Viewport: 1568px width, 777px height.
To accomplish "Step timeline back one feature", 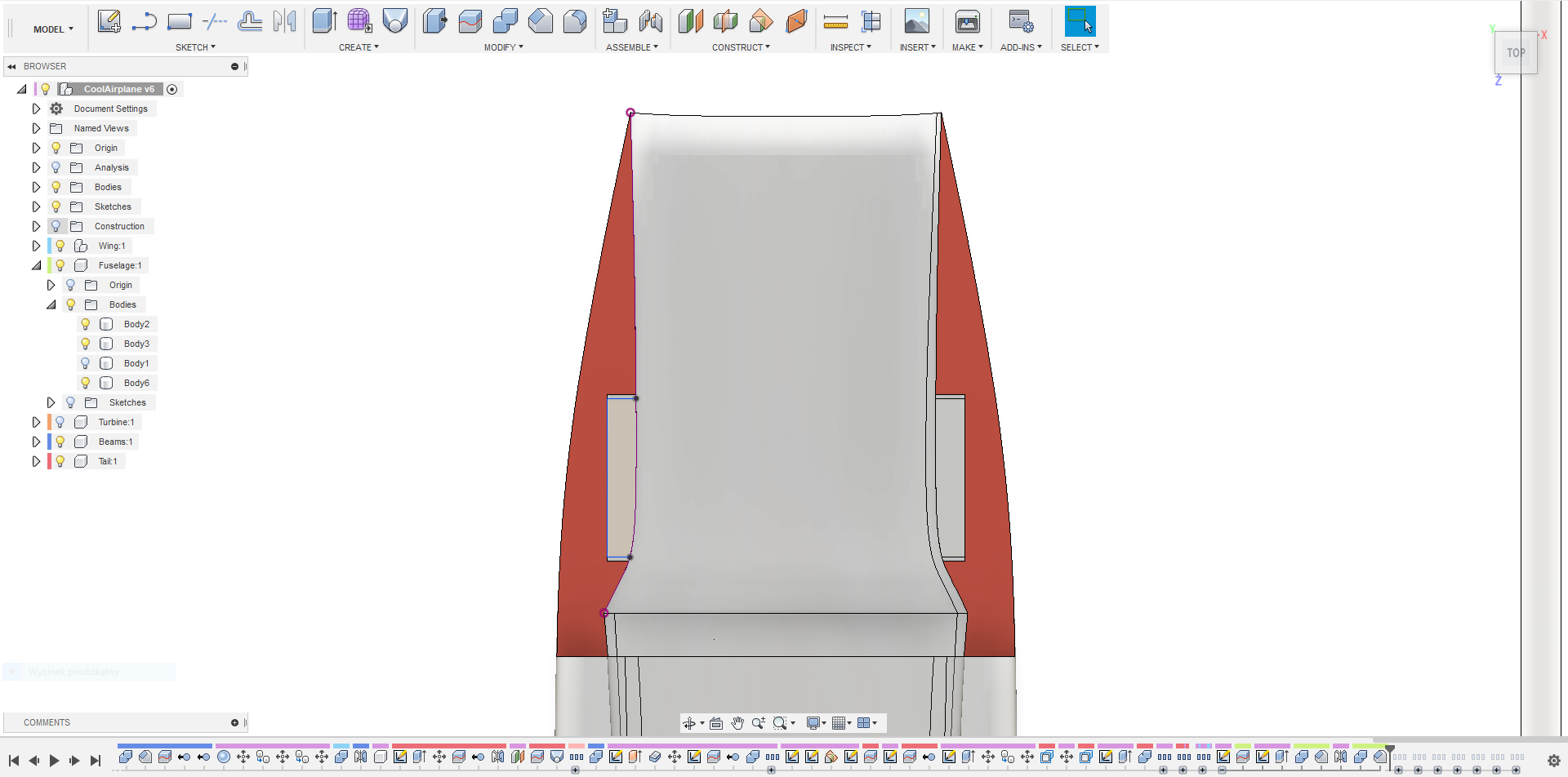I will tap(34, 761).
